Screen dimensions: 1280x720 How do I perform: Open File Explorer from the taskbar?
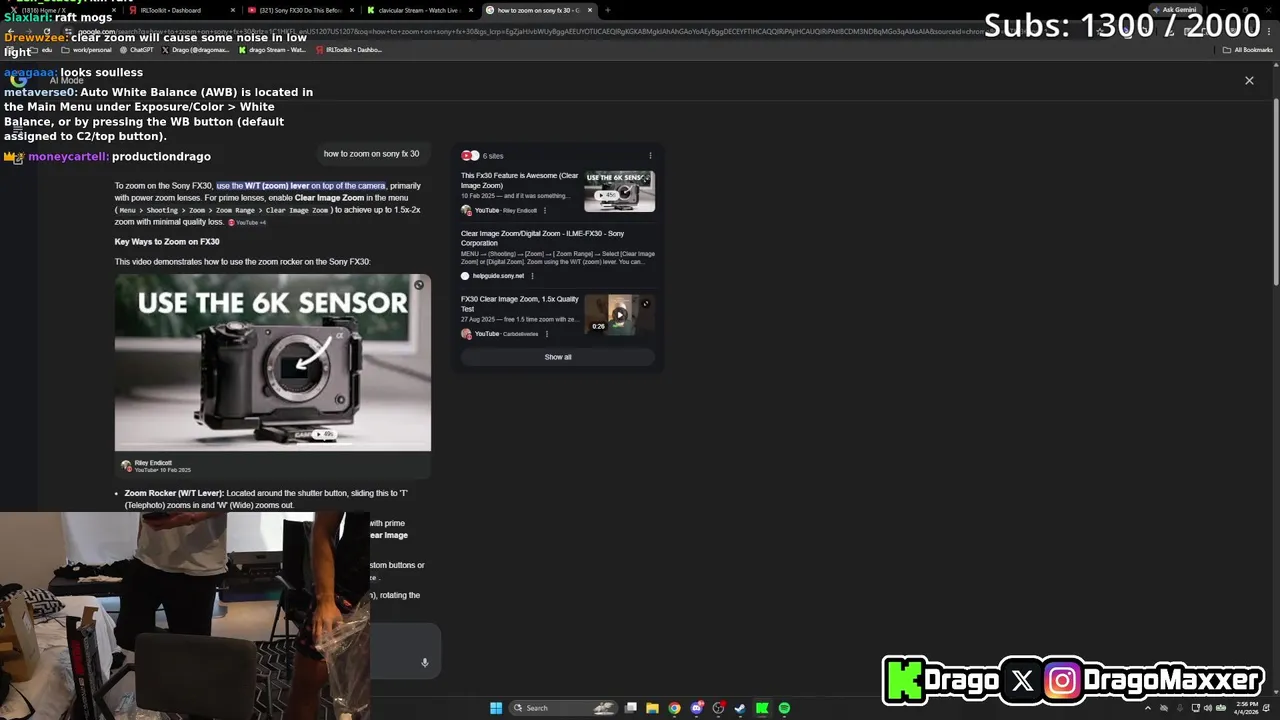(652, 708)
